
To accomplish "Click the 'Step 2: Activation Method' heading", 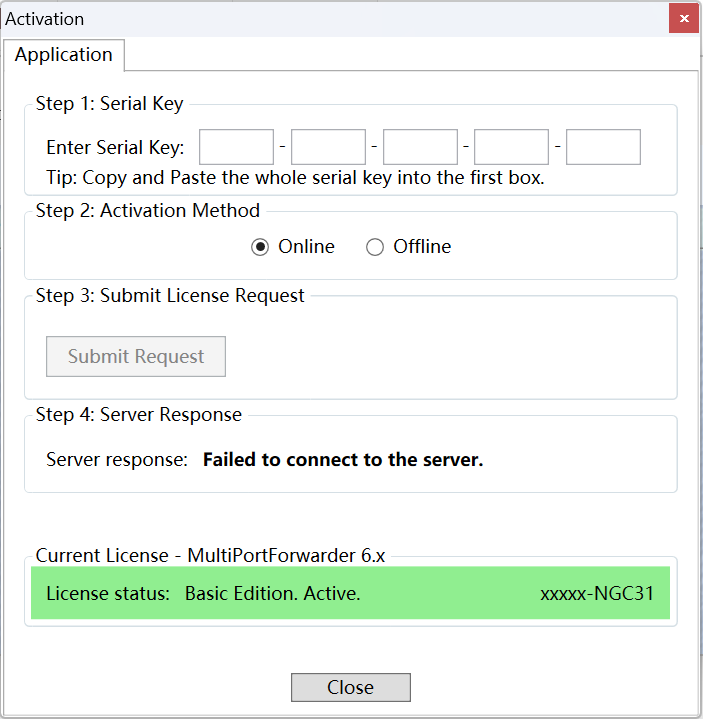I will [147, 211].
